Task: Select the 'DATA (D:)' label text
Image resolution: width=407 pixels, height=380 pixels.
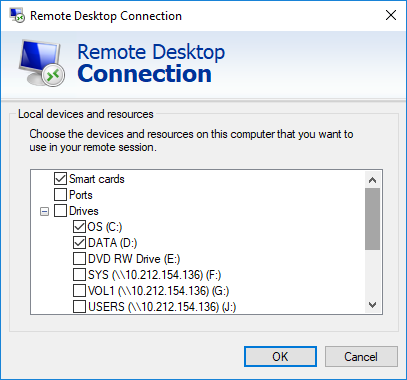Action: point(112,243)
